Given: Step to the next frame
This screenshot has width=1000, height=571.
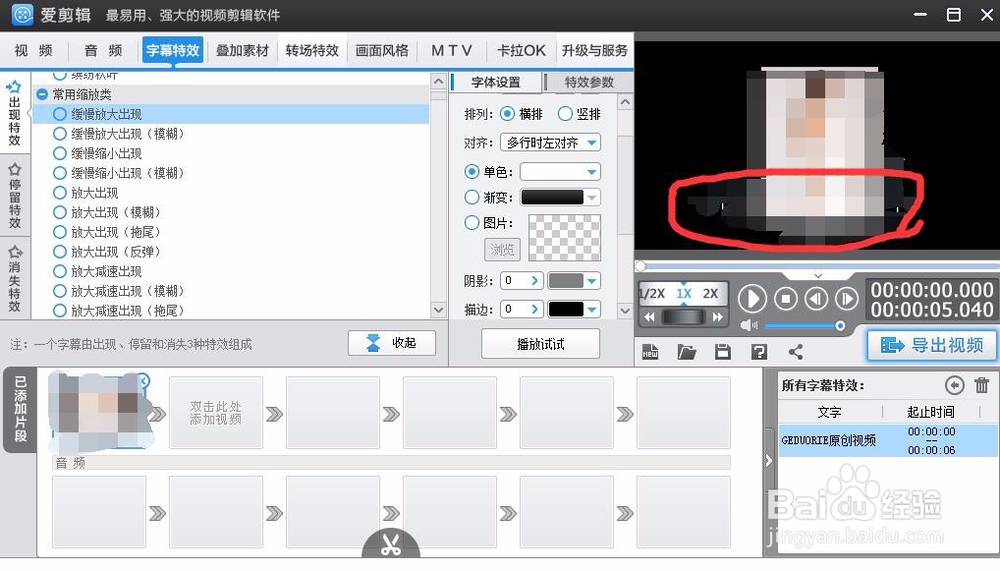Looking at the screenshot, I should click(846, 299).
